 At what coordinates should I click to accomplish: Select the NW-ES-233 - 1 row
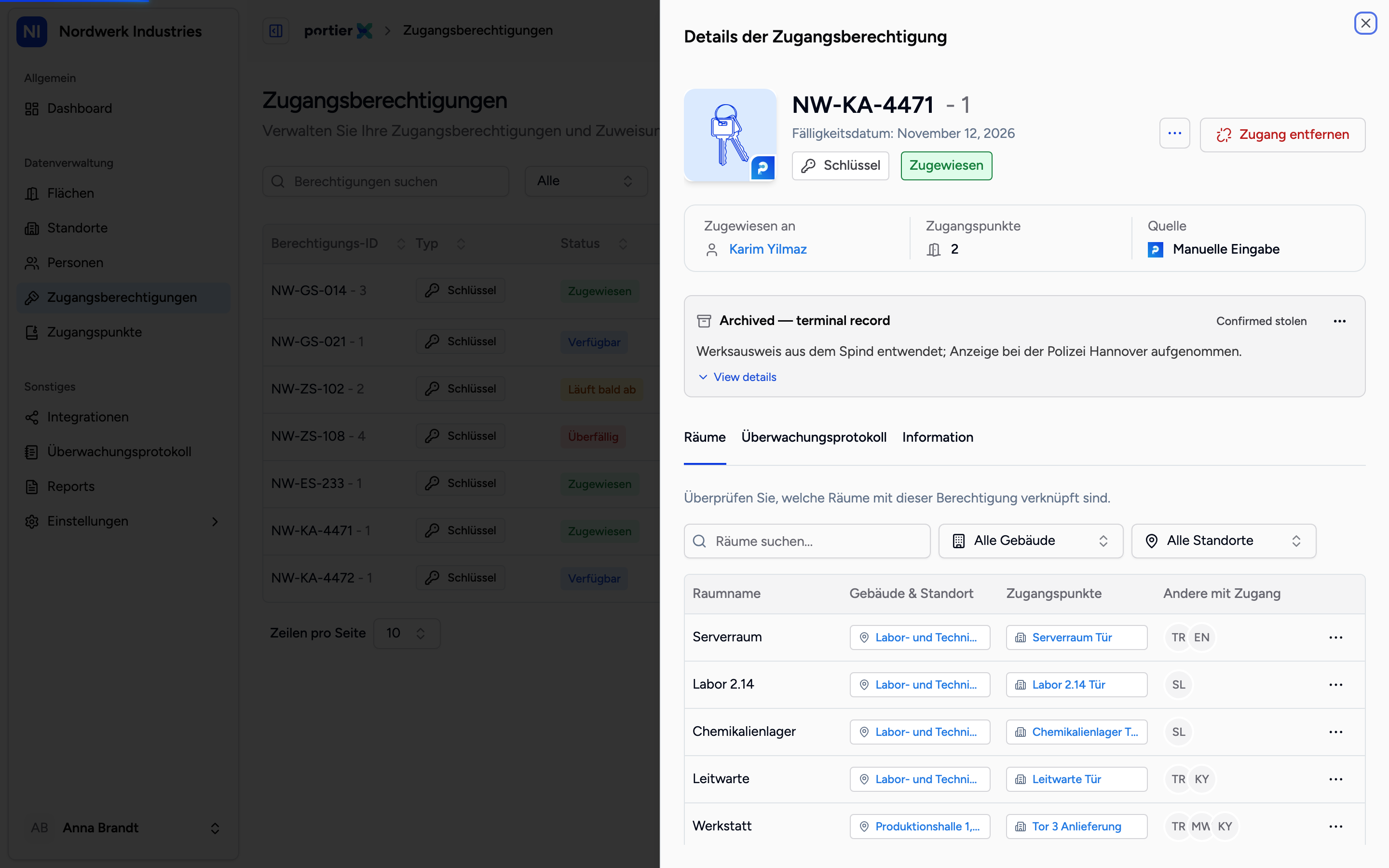click(461, 483)
